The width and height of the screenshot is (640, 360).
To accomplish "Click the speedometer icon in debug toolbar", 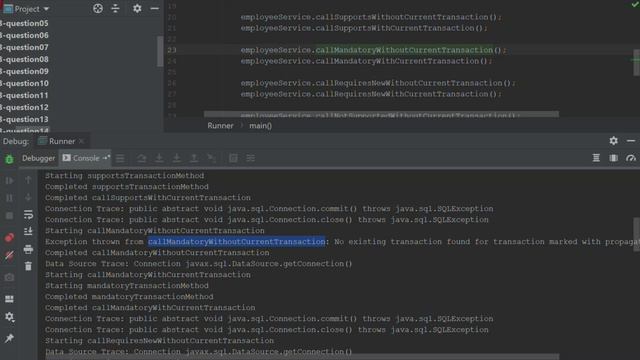I will coord(631,158).
